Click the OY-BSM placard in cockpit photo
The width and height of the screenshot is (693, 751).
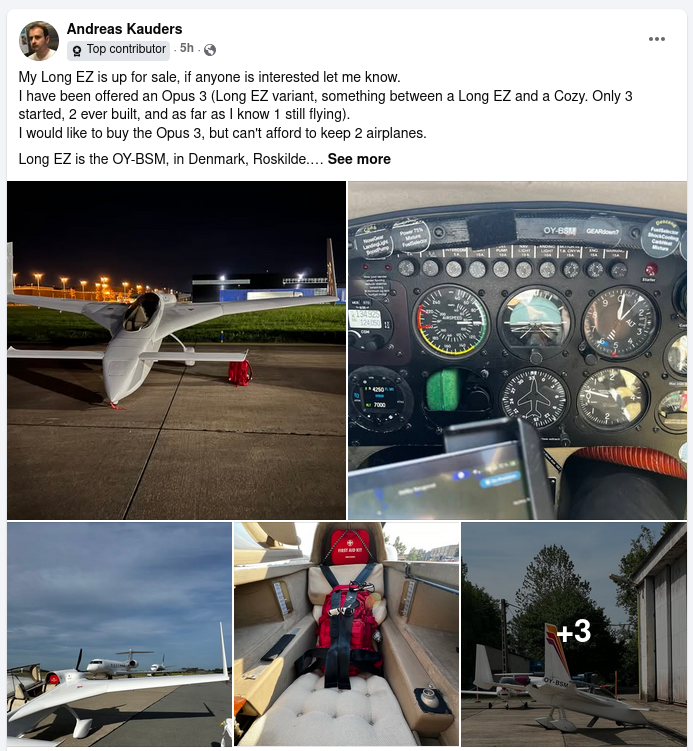click(x=559, y=231)
